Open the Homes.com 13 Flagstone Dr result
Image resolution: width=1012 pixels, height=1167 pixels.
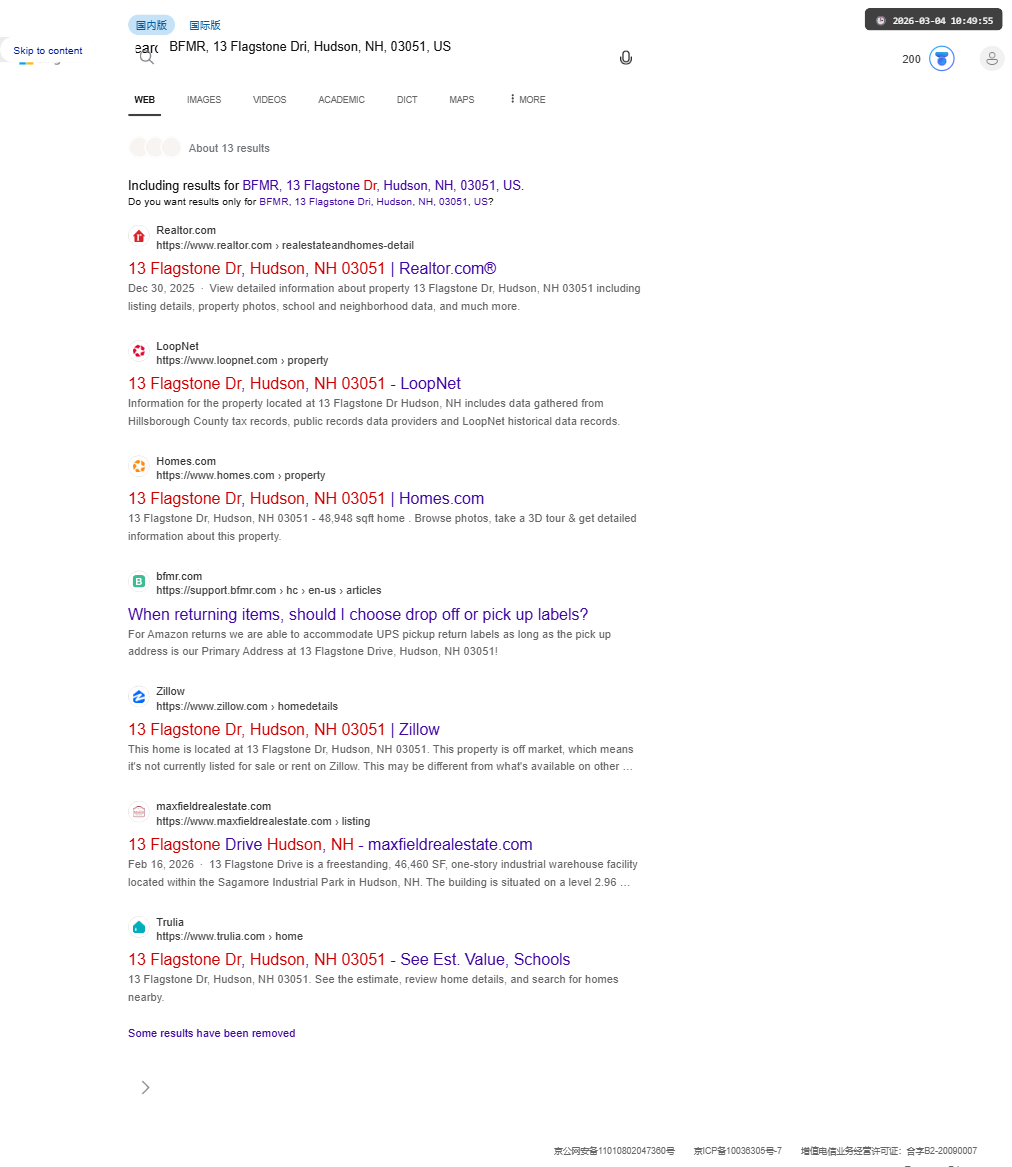[x=306, y=499]
